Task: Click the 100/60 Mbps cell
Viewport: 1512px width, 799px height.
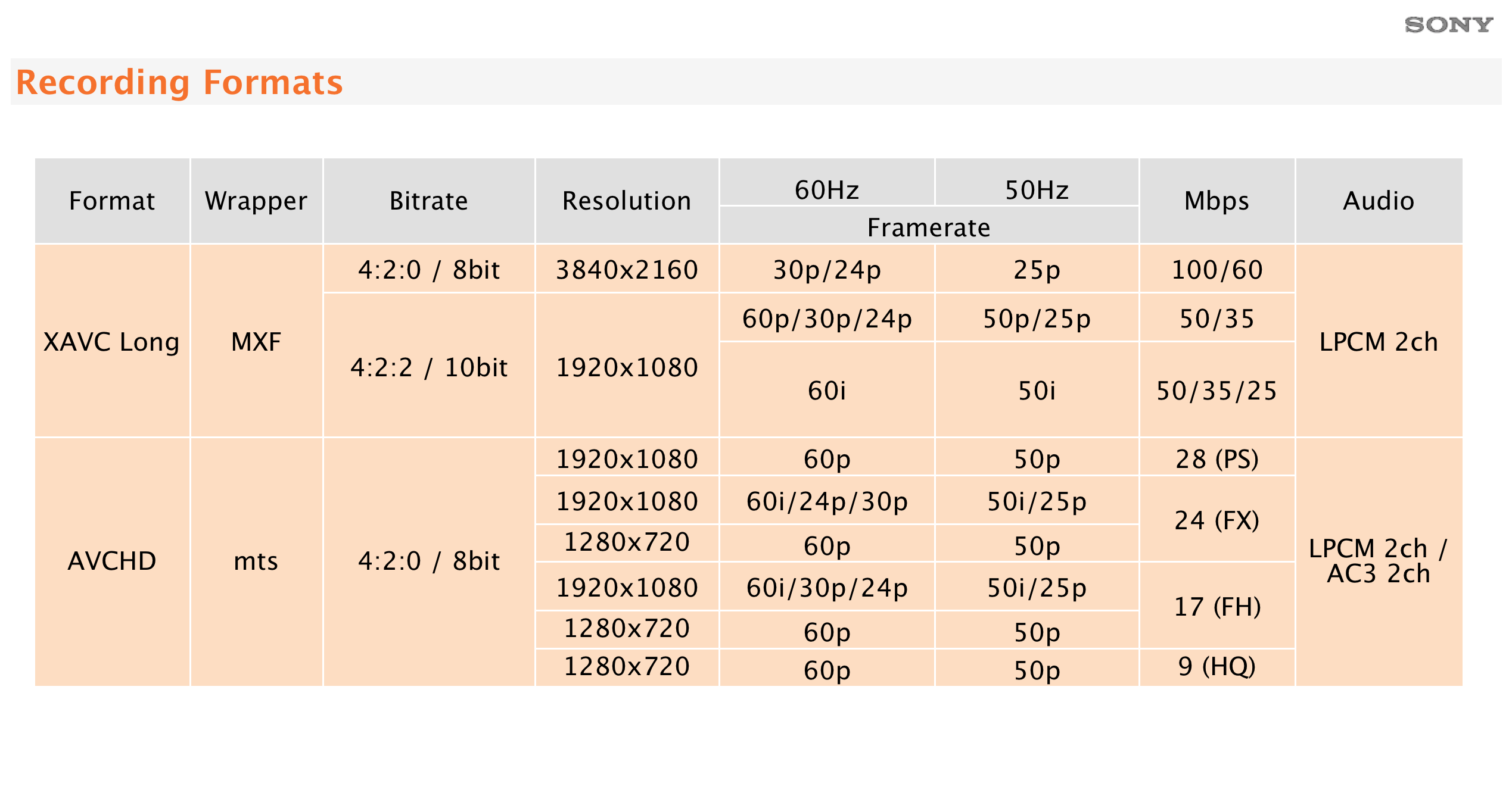Action: [x=1217, y=270]
